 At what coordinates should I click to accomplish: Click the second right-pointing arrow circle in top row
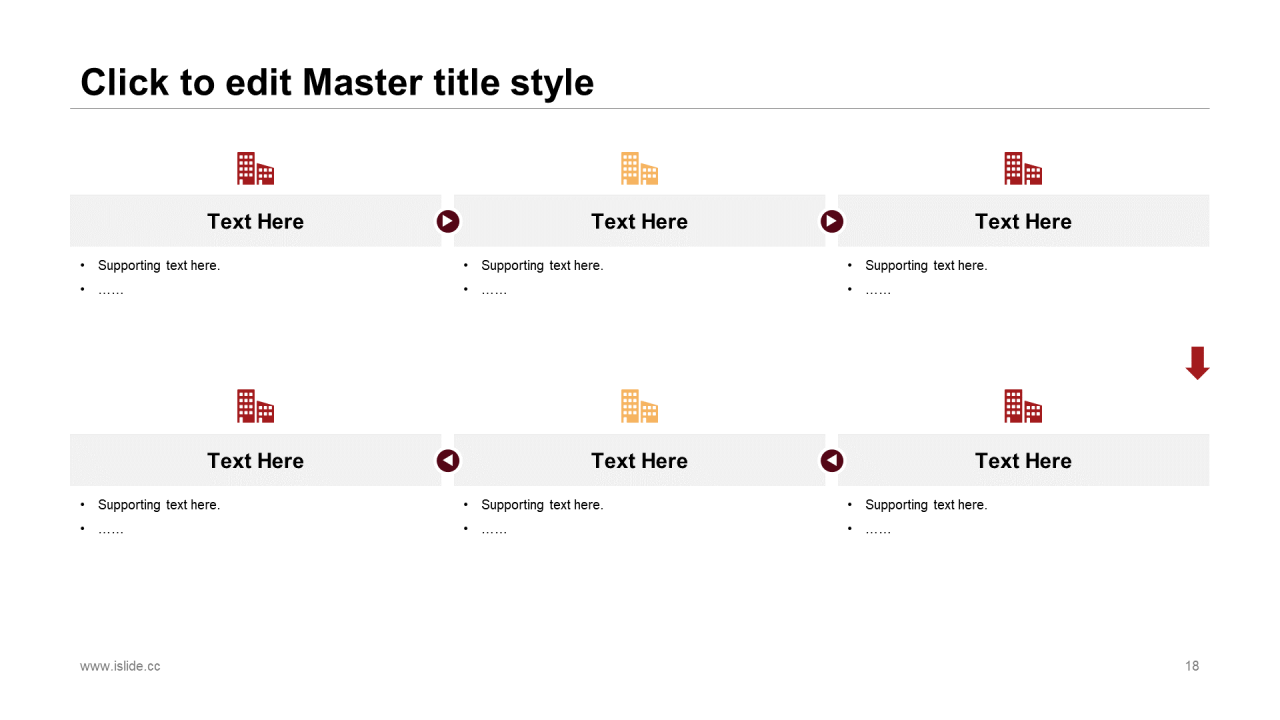pyautogui.click(x=832, y=221)
